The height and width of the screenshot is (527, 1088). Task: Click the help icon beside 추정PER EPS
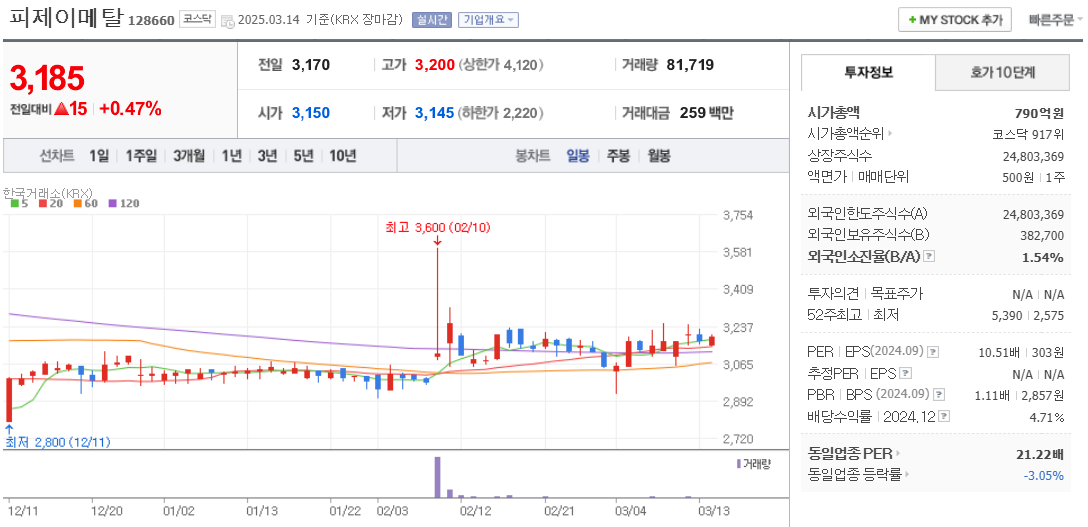click(905, 374)
